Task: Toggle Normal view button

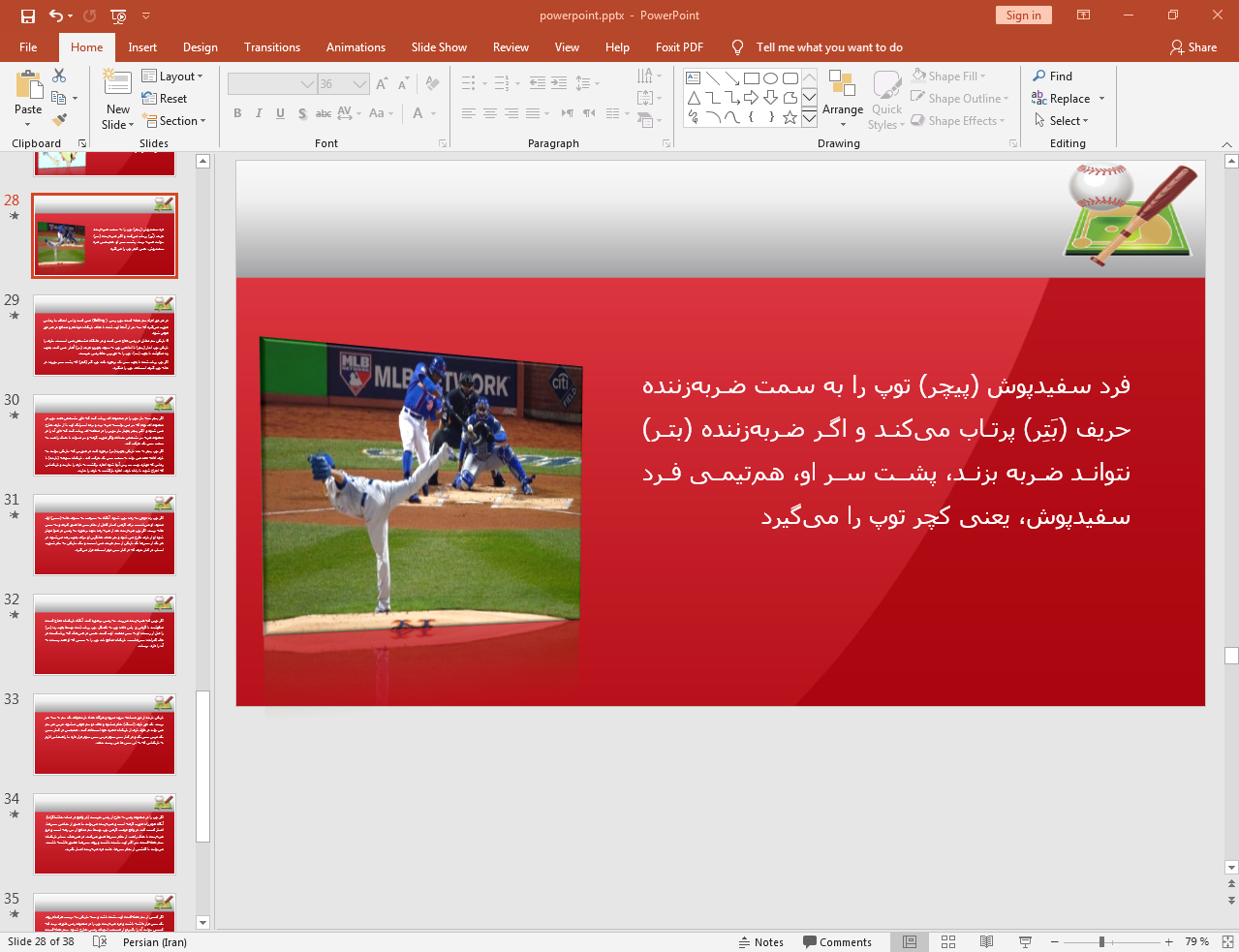Action: coord(910,941)
